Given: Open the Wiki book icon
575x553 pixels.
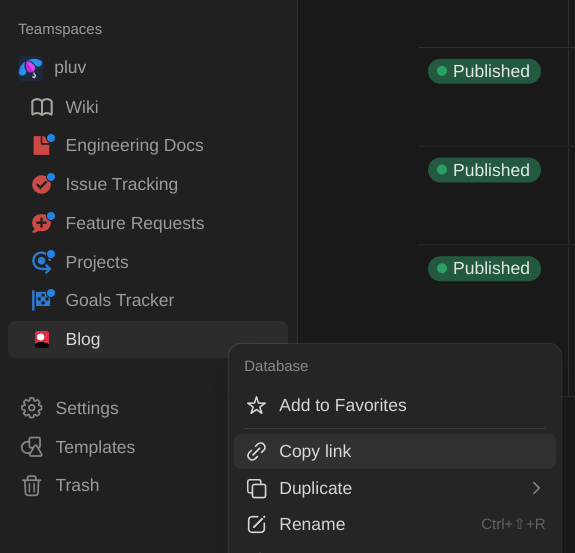Looking at the screenshot, I should [x=42, y=107].
